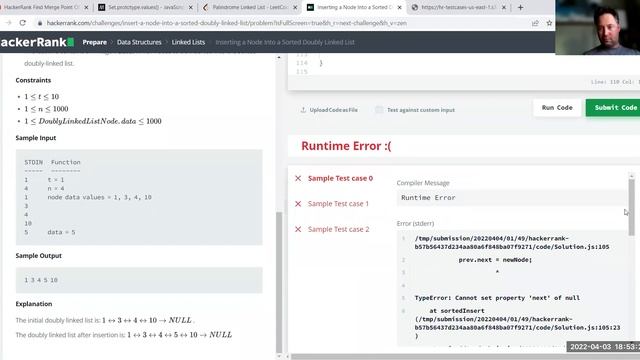Click the upload icon beside Upload Code
The width and height of the screenshot is (640, 360).
coord(303,110)
